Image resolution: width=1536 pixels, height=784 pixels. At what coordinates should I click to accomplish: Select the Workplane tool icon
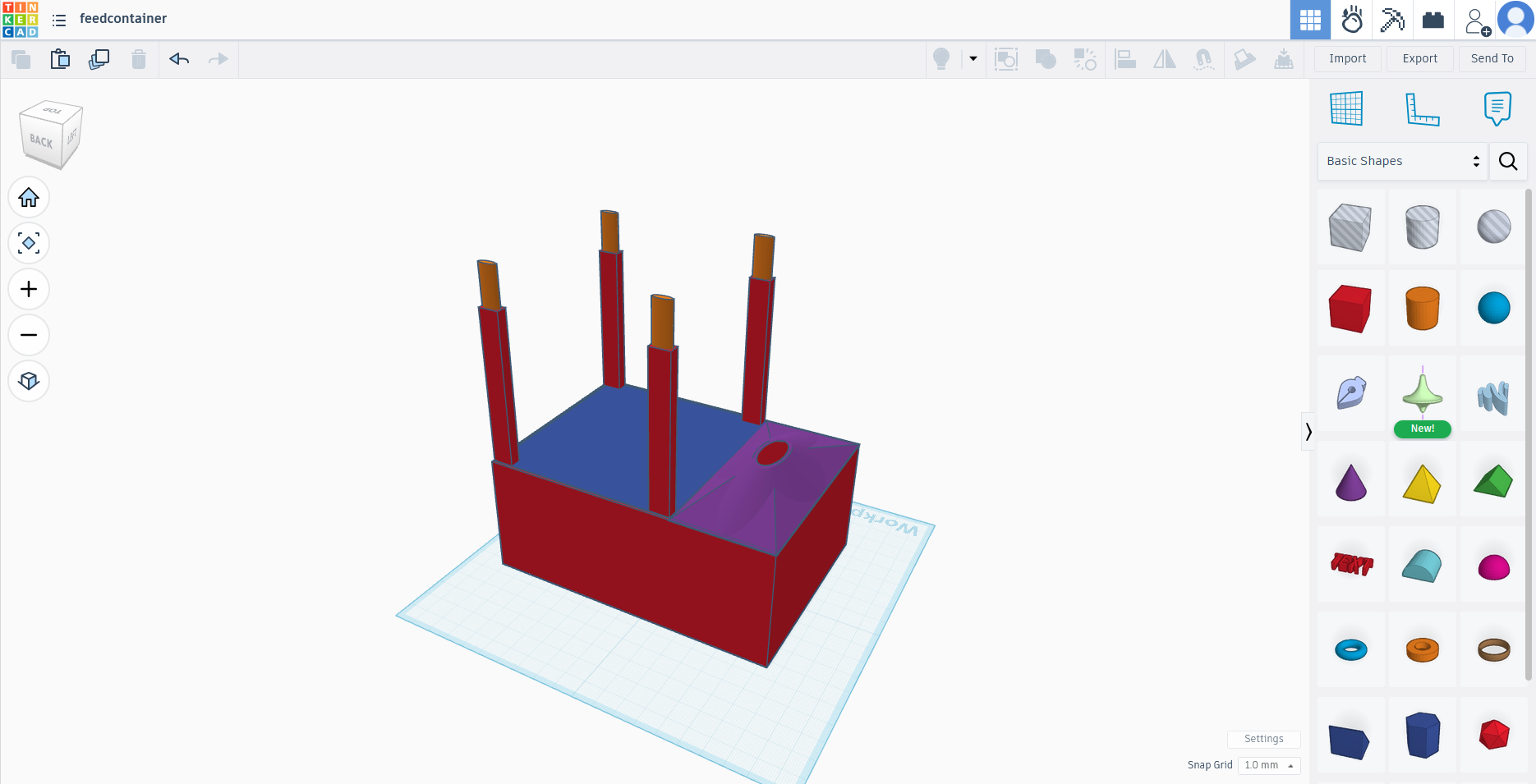(1346, 108)
